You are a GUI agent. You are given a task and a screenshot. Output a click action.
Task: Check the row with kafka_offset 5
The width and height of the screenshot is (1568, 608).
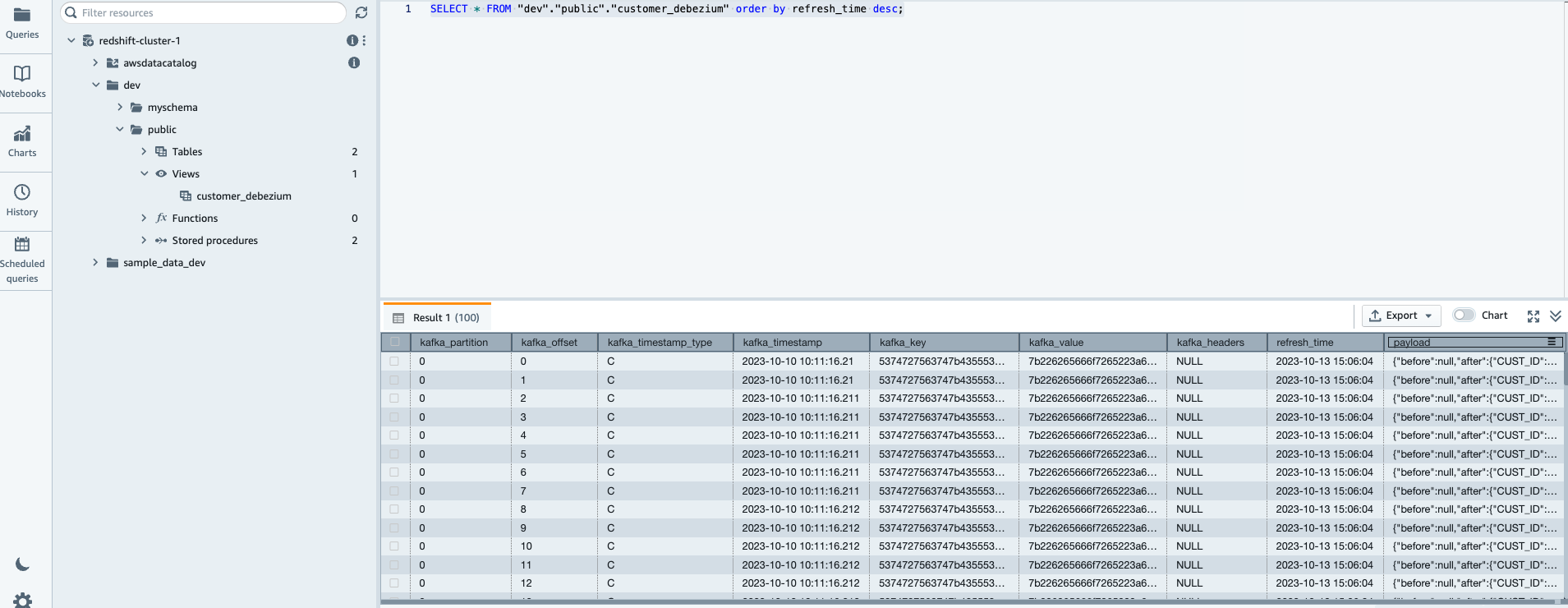coord(394,454)
